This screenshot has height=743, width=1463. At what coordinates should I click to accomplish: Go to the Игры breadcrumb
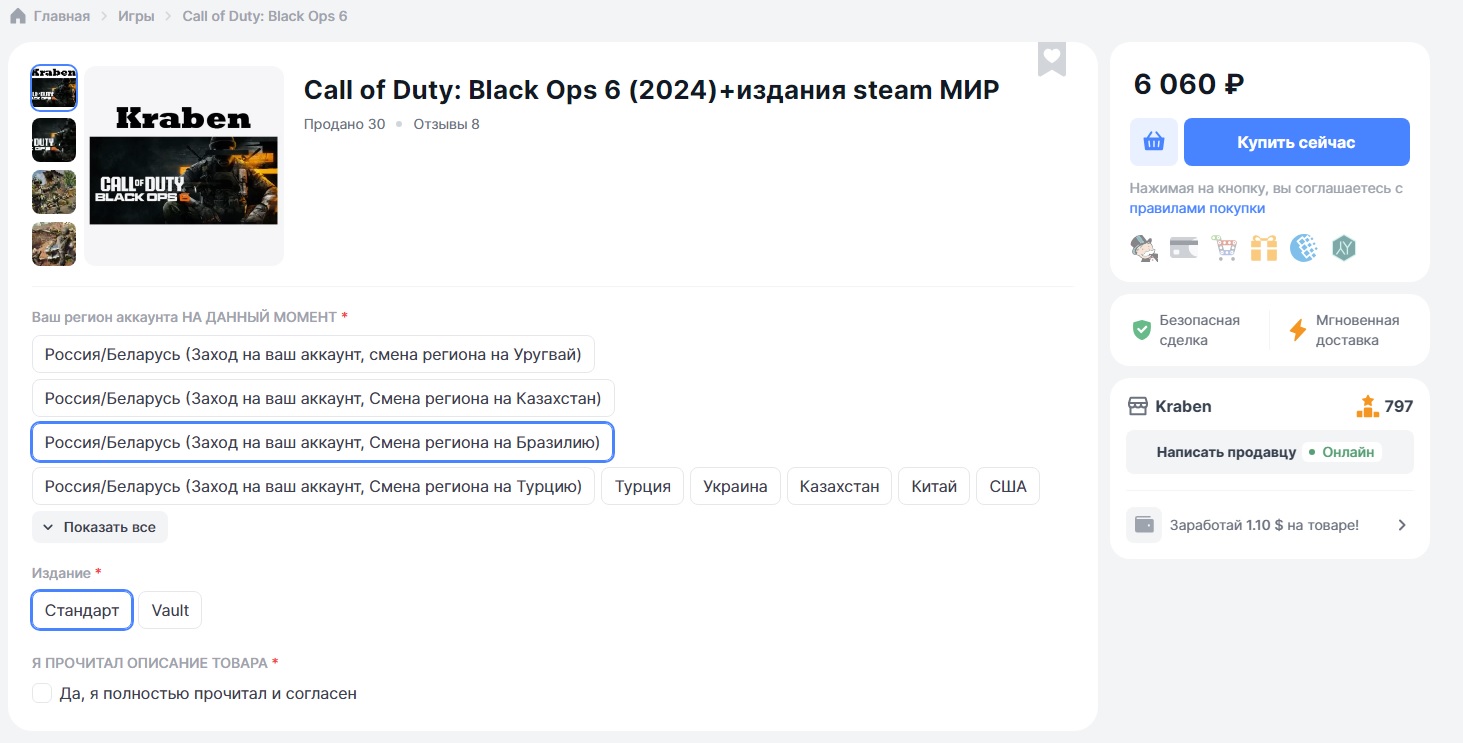(x=136, y=16)
